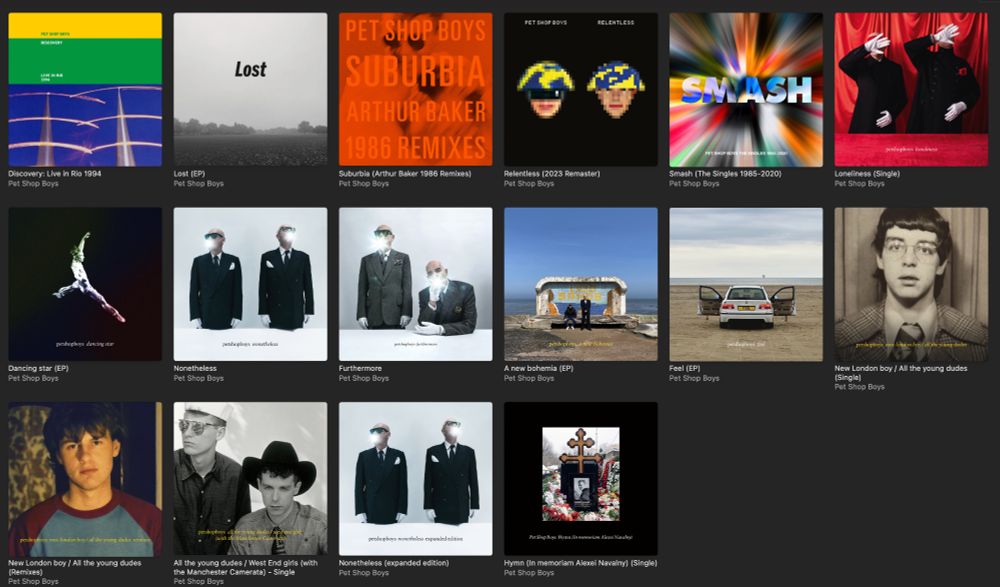The image size is (1000, 587).
Task: Open Pet Shop Boys artist under Loneliness (Single)
Action: pos(859,184)
